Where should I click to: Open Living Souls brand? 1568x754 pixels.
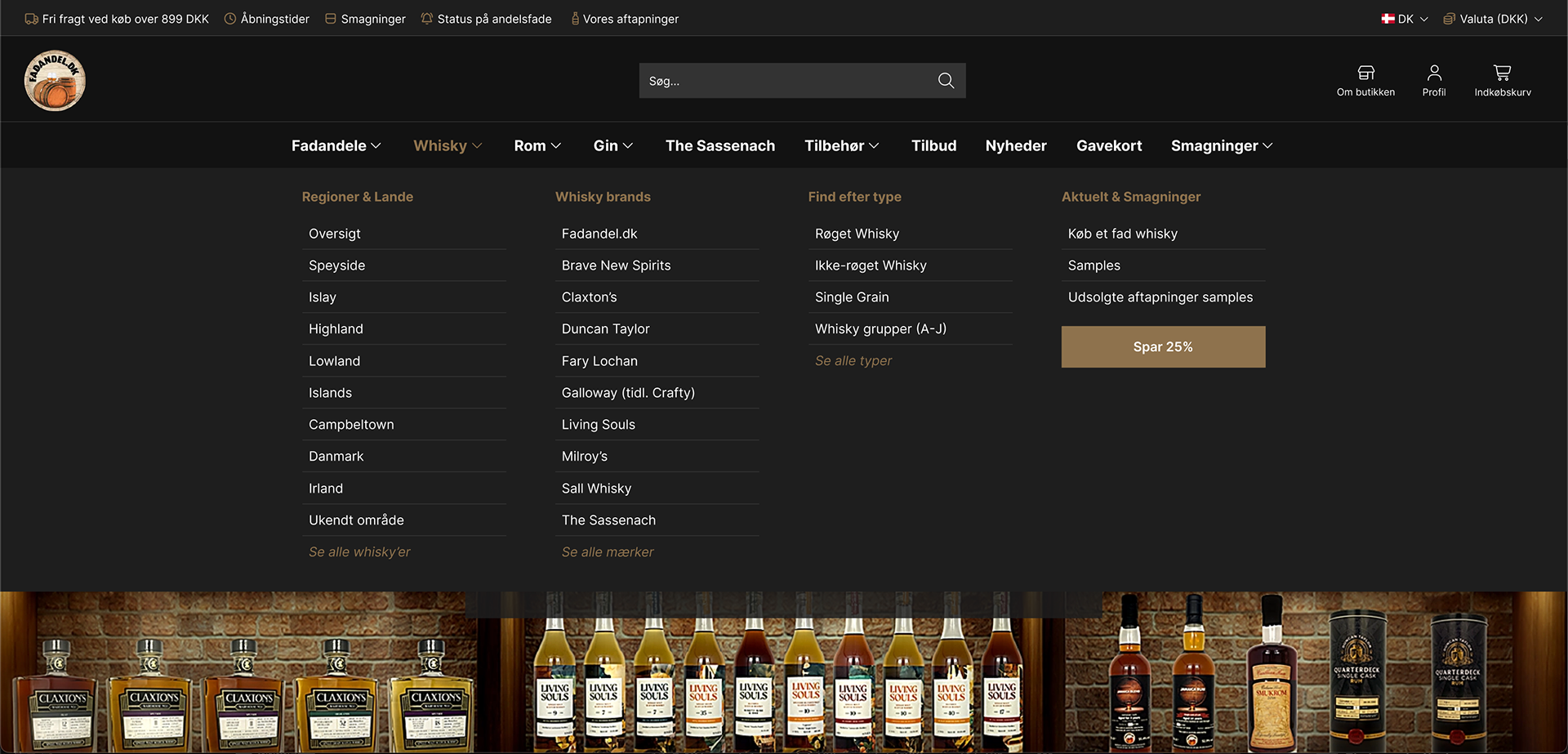coord(657,425)
